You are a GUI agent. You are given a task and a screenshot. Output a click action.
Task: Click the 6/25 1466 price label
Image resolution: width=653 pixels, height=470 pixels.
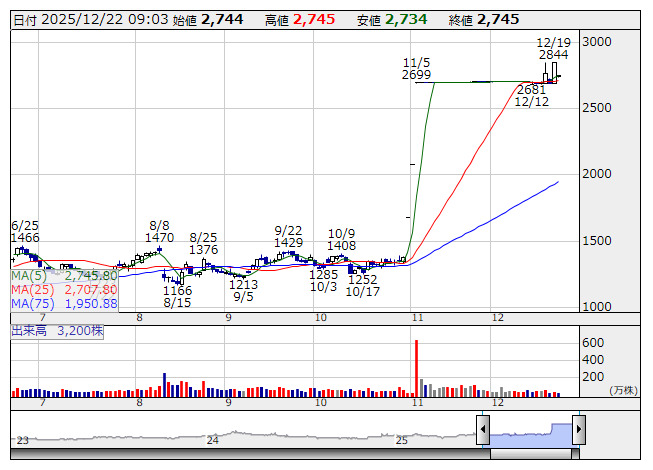coord(25,232)
